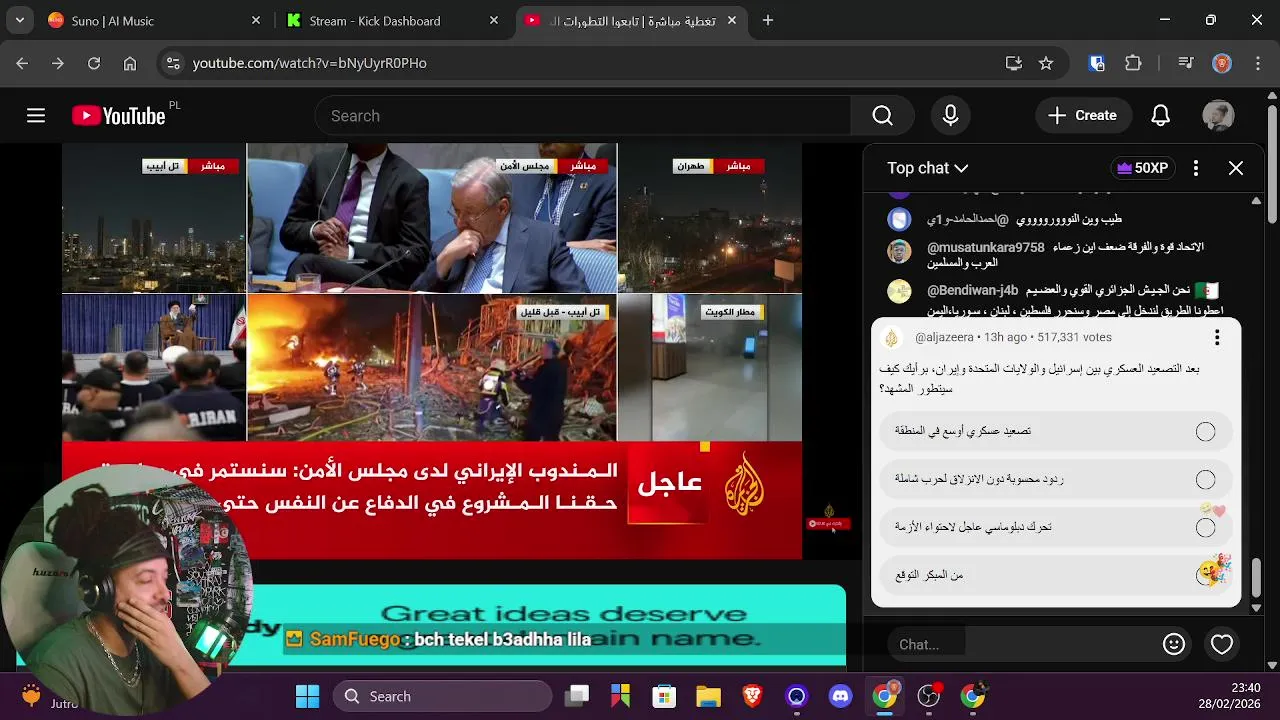Expand the Top chat dropdown

point(928,168)
